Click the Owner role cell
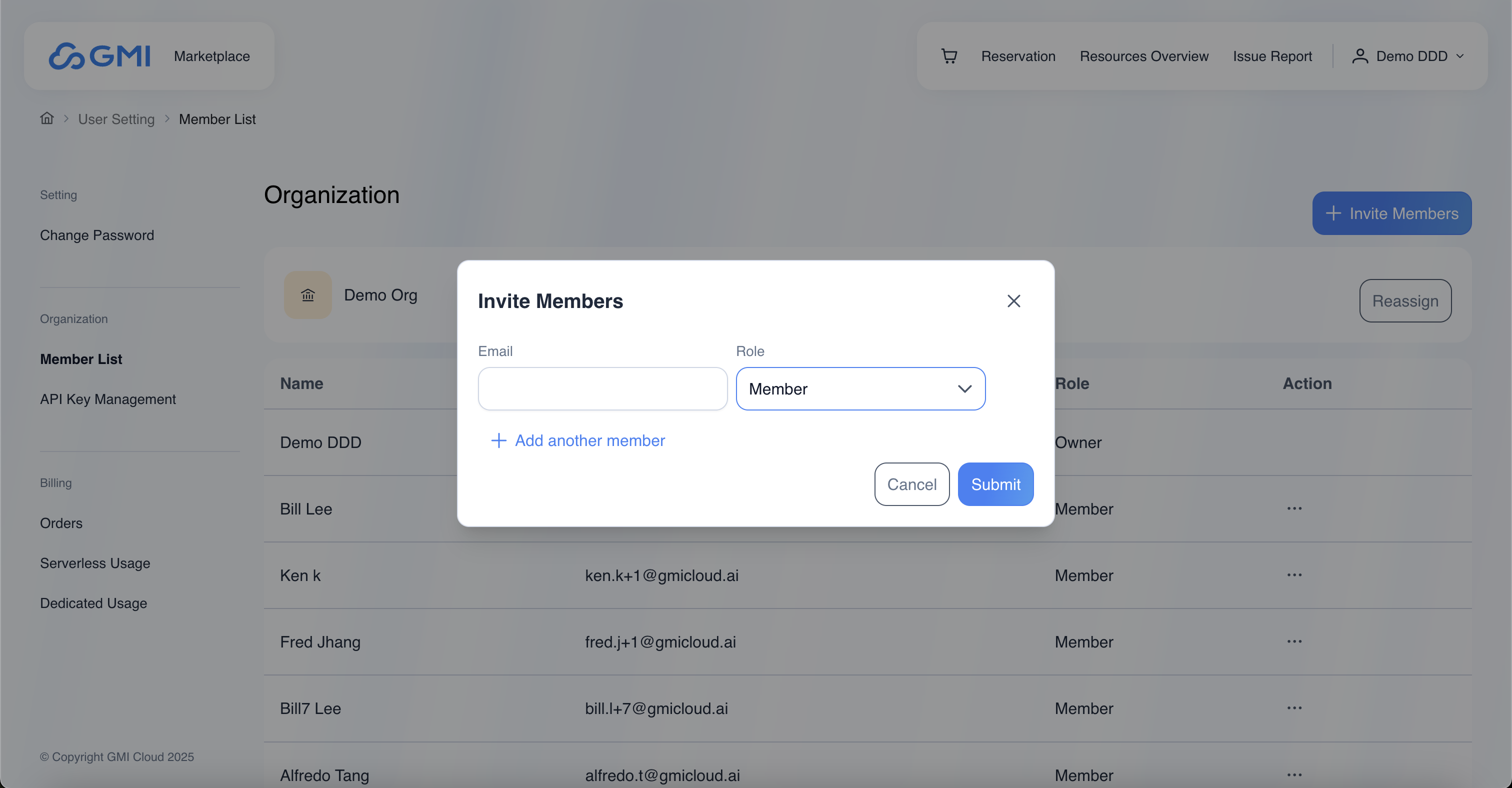 coord(1078,442)
